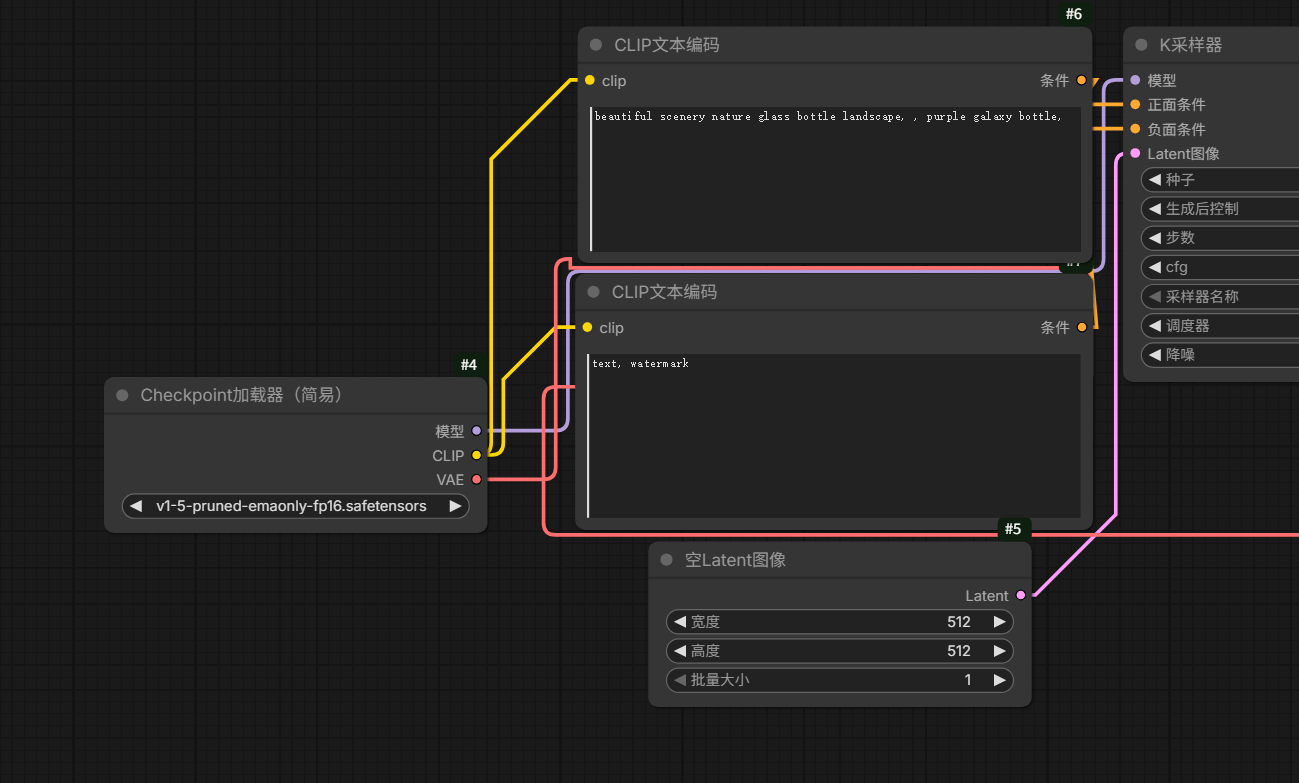The width and height of the screenshot is (1299, 783).
Task: Click the 正面条件 input port on K采样器
Action: pos(1135,105)
